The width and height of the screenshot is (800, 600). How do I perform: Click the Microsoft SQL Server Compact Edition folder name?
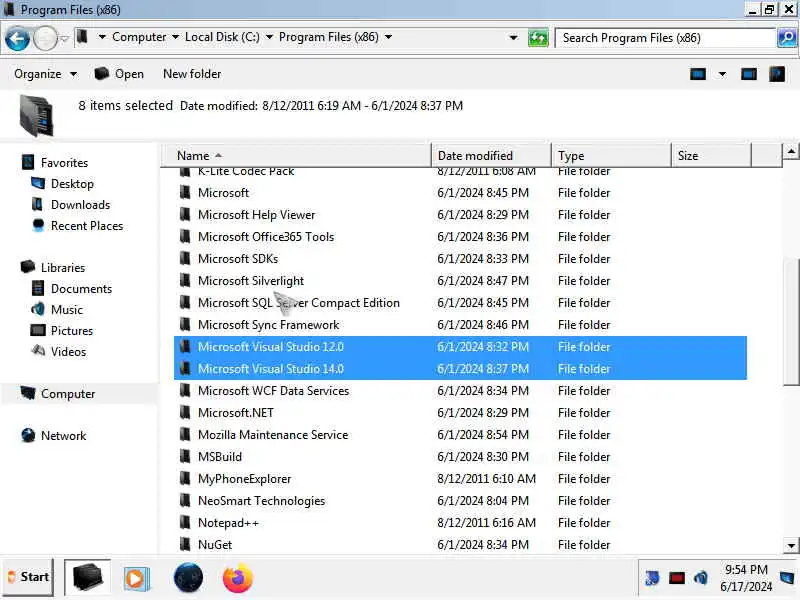(x=298, y=303)
